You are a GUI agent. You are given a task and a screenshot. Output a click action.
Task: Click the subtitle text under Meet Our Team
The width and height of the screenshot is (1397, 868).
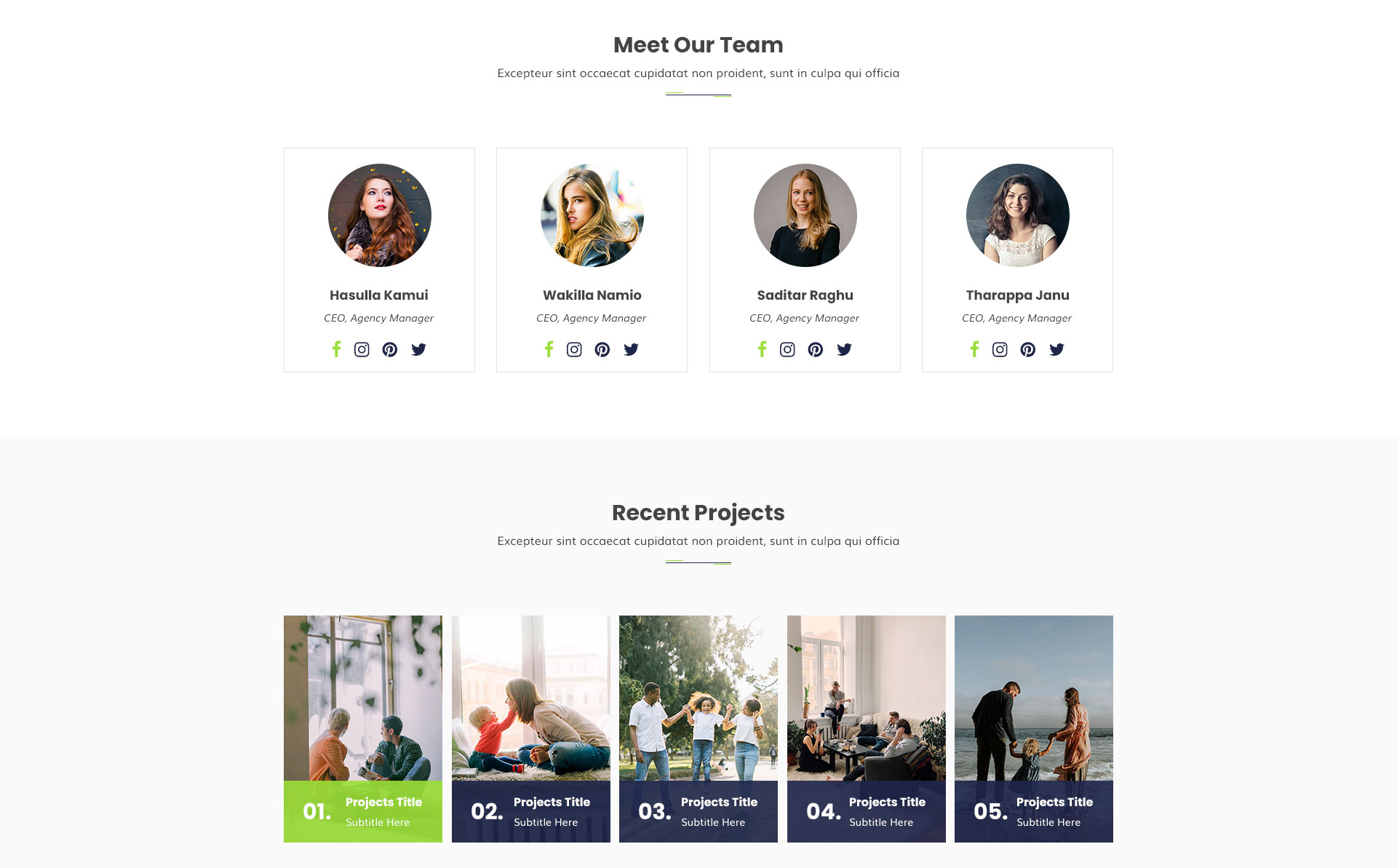tap(698, 72)
